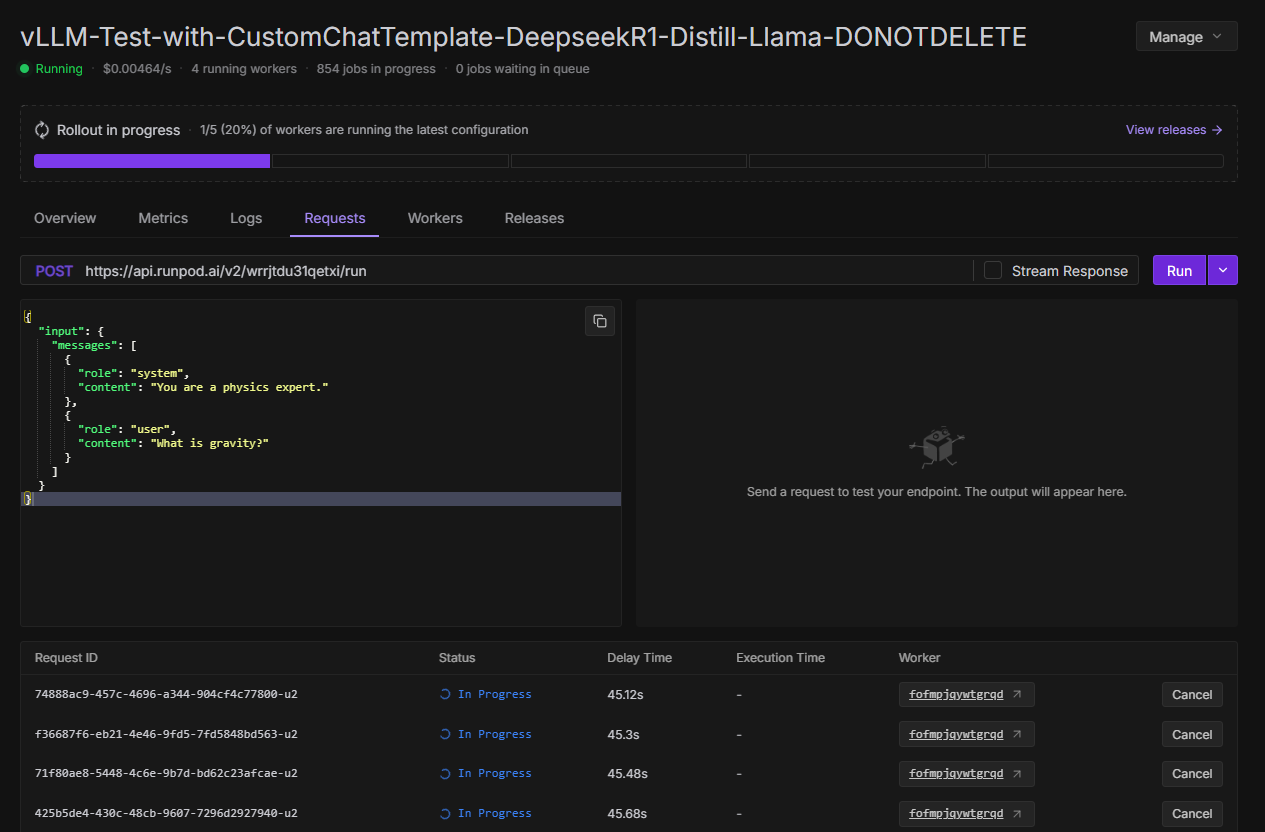Select request ID 74888ac9-457c-4696-a344-904cf4c77800-u2

click(x=166, y=694)
